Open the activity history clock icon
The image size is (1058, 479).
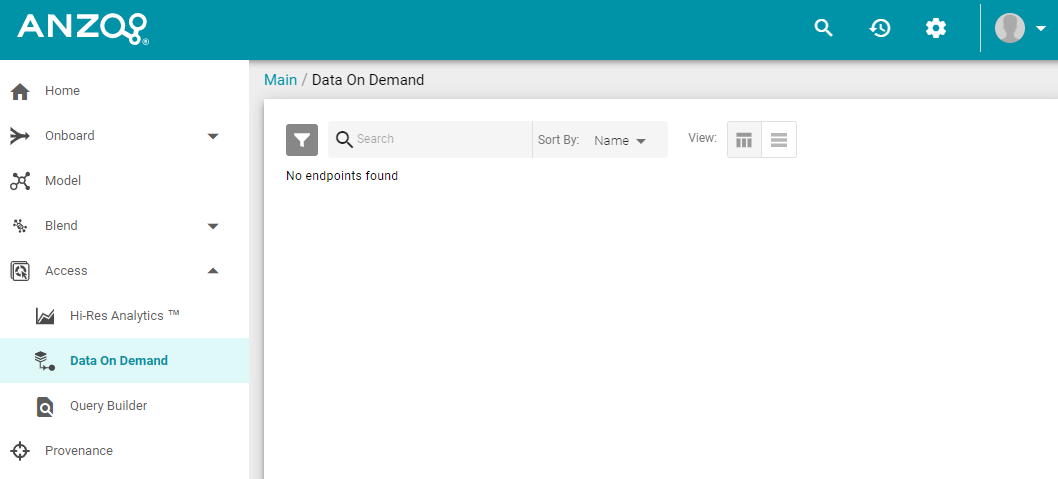tap(880, 28)
